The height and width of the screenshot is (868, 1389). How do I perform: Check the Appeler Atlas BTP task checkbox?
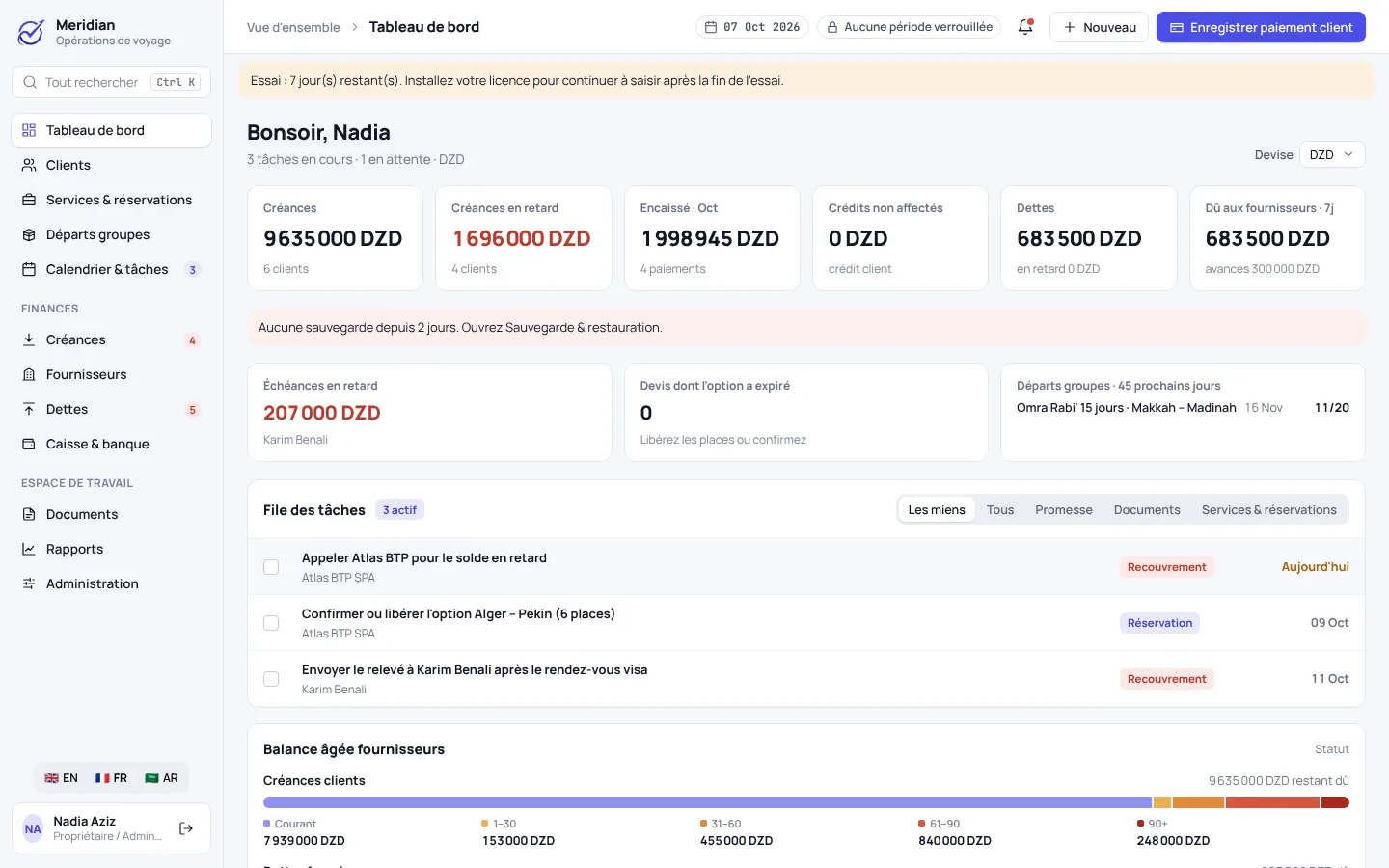[x=271, y=567]
